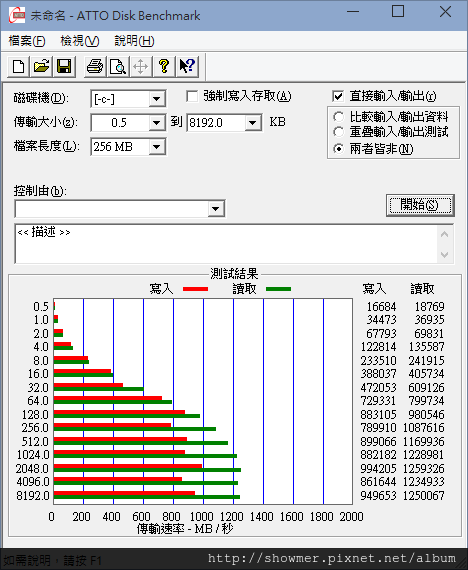Click the yellow question mark About icon
The width and height of the screenshot is (468, 570).
click(x=164, y=67)
